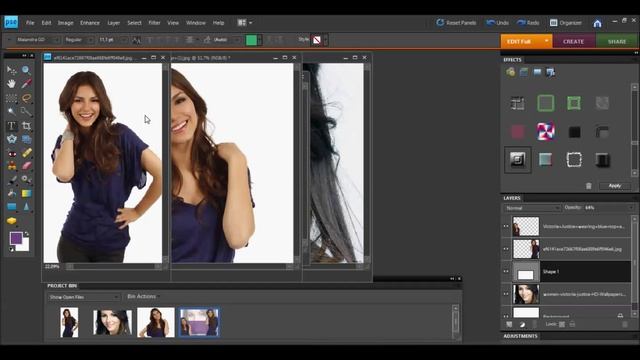Open the text Style picker dropdown

pyautogui.click(x=326, y=40)
